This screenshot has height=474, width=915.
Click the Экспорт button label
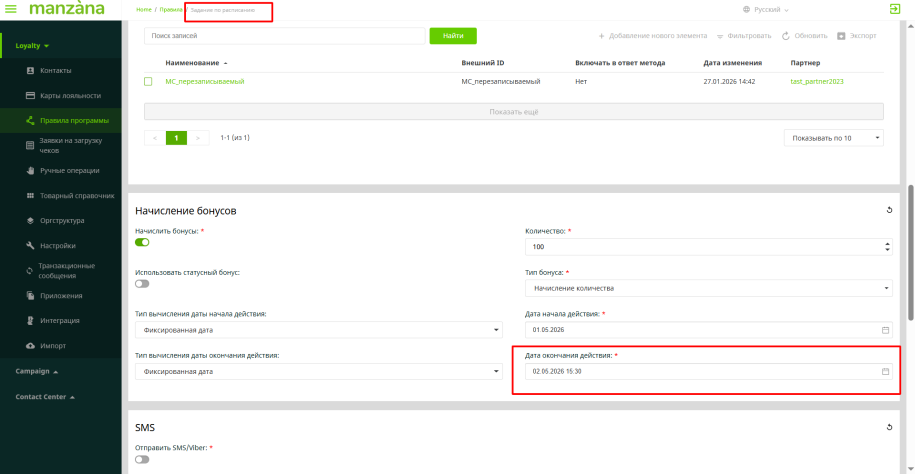(x=863, y=36)
